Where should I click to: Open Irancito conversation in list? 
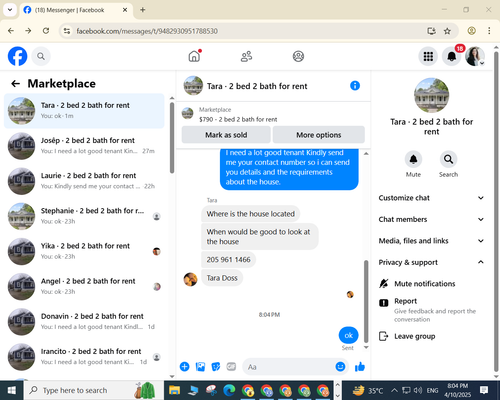(84, 357)
